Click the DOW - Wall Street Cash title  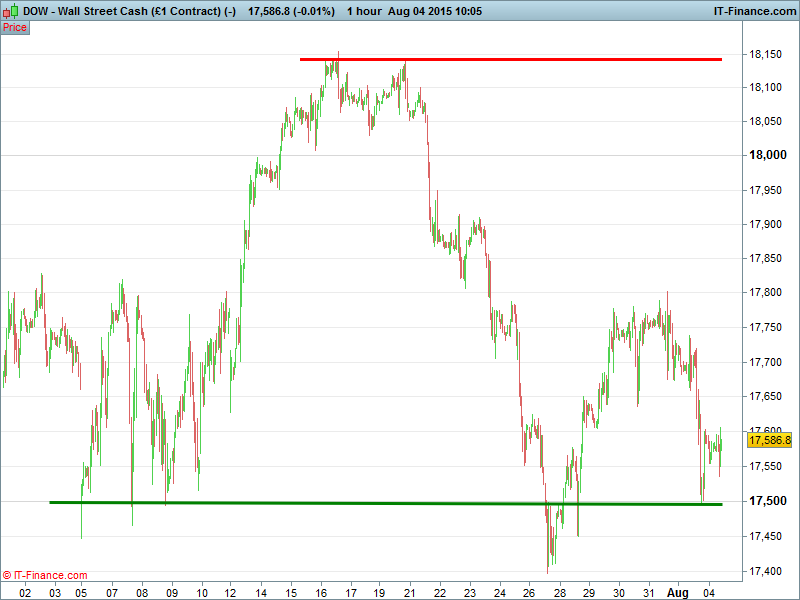(129, 11)
